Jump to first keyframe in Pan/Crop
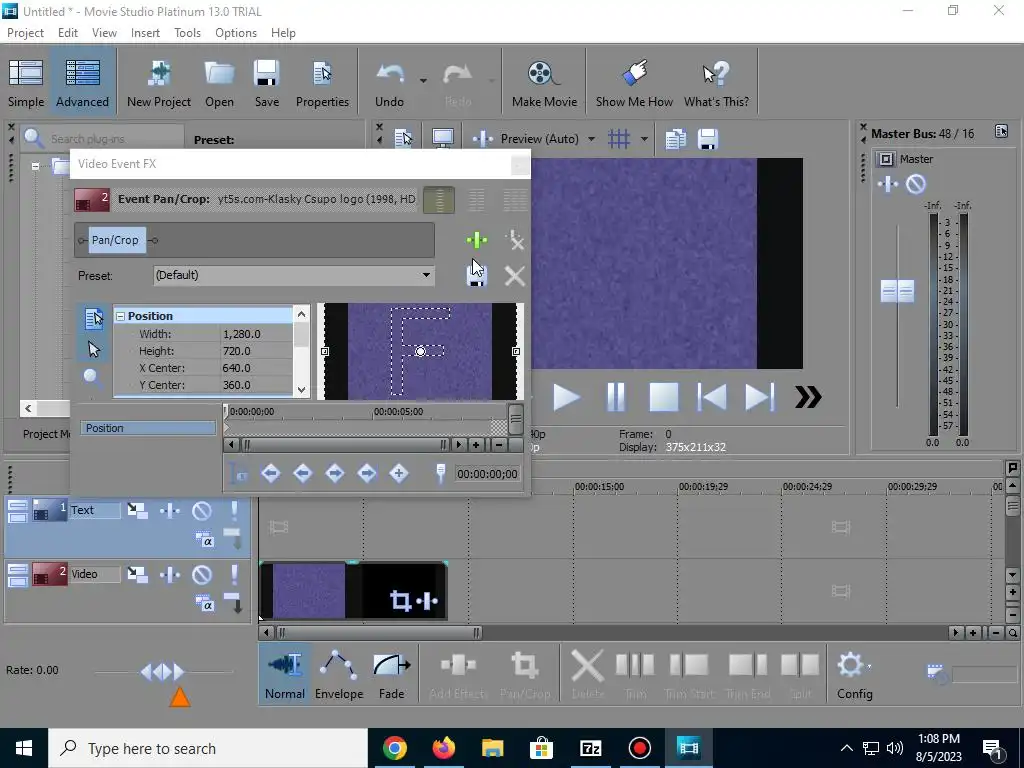Viewport: 1024px width, 768px height. tap(270, 473)
